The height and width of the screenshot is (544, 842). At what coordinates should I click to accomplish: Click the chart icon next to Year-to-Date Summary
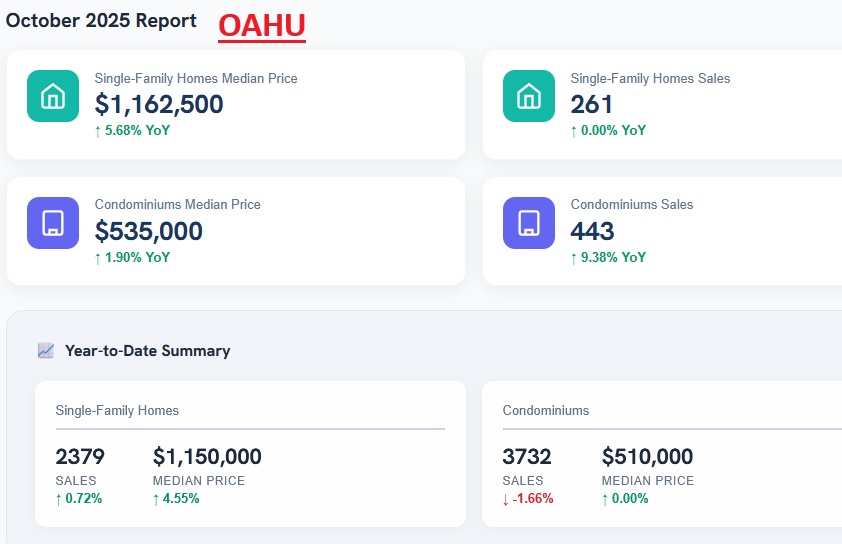(46, 351)
